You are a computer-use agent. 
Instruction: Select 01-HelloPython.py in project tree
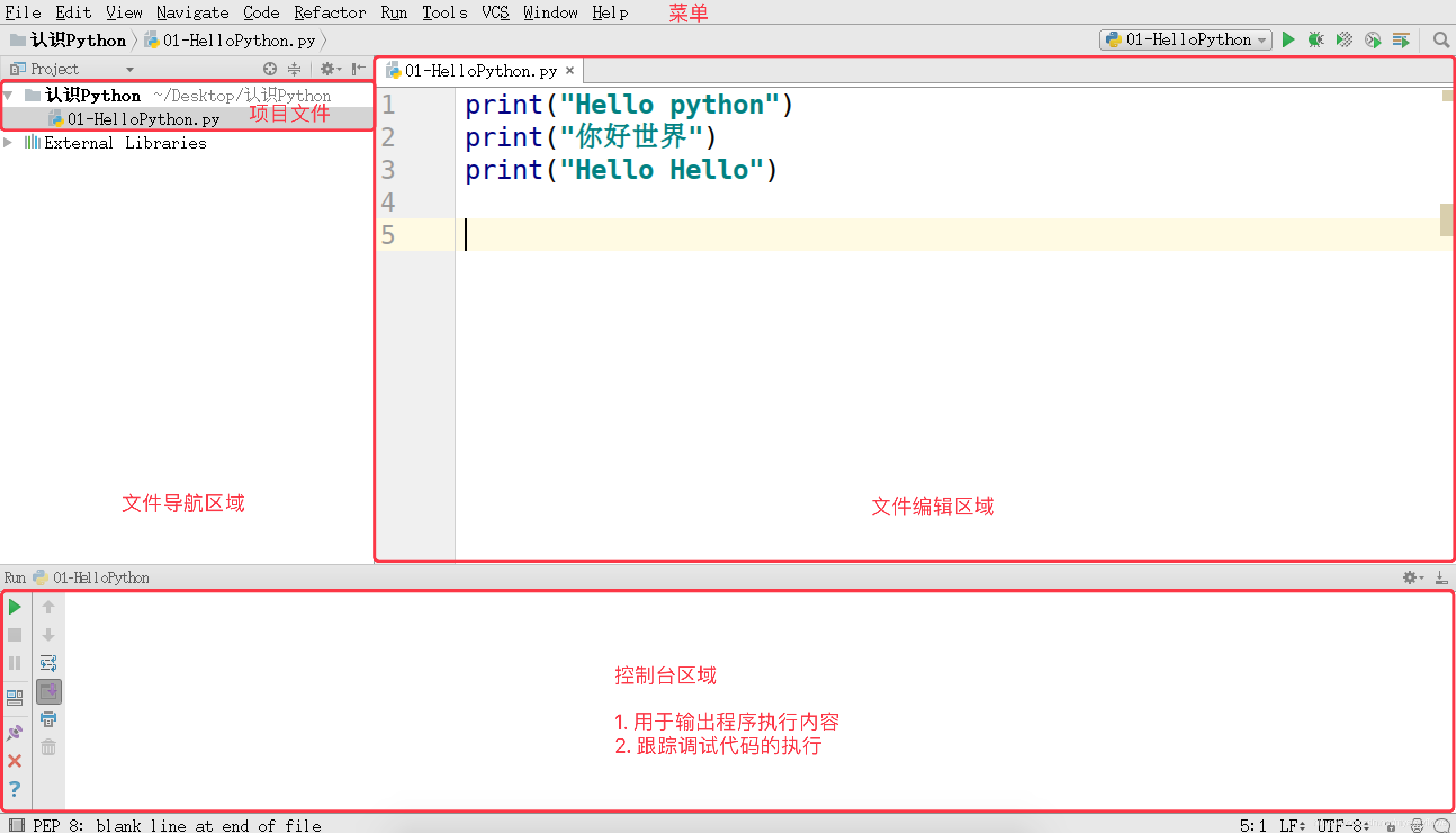[x=143, y=119]
